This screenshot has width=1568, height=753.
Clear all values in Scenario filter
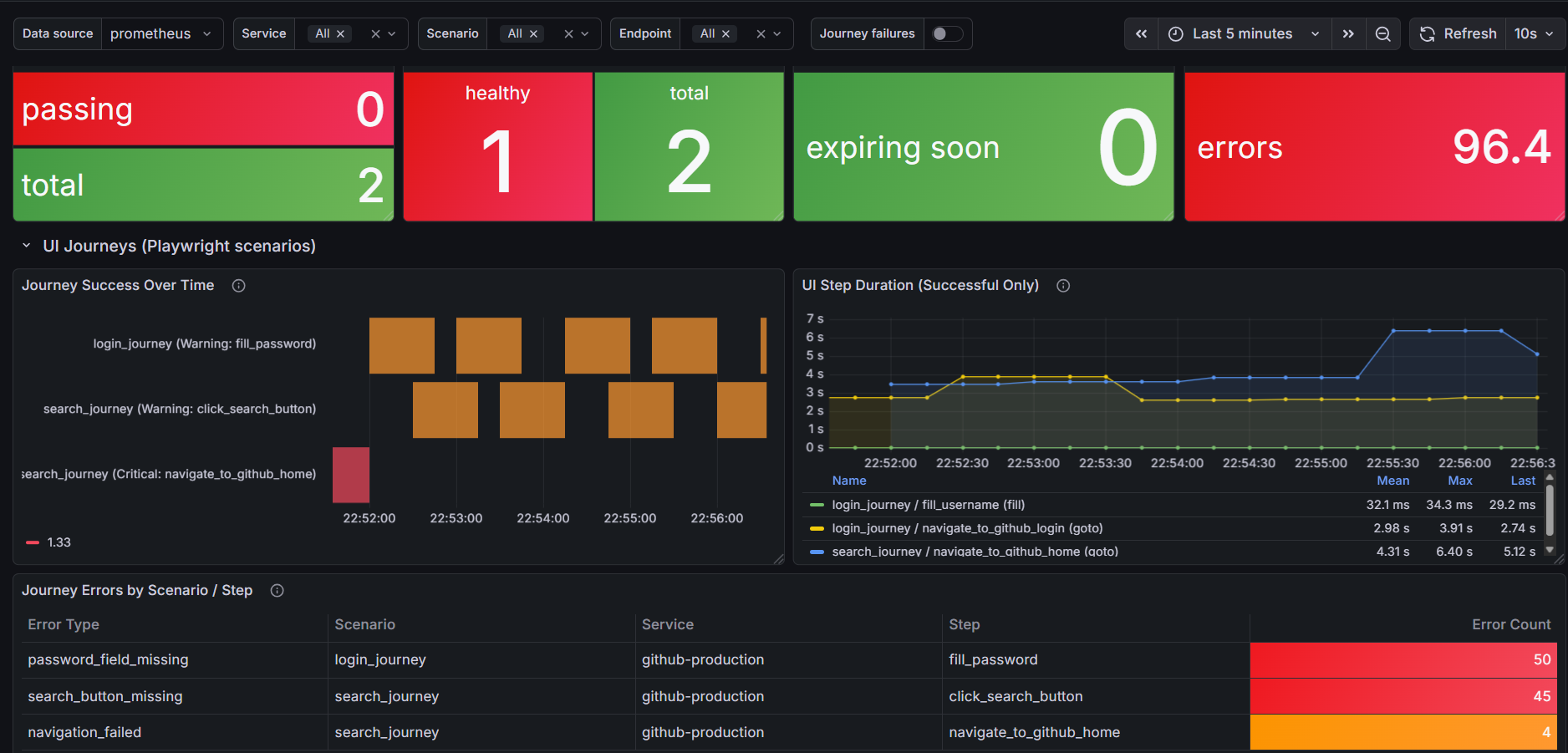568,33
